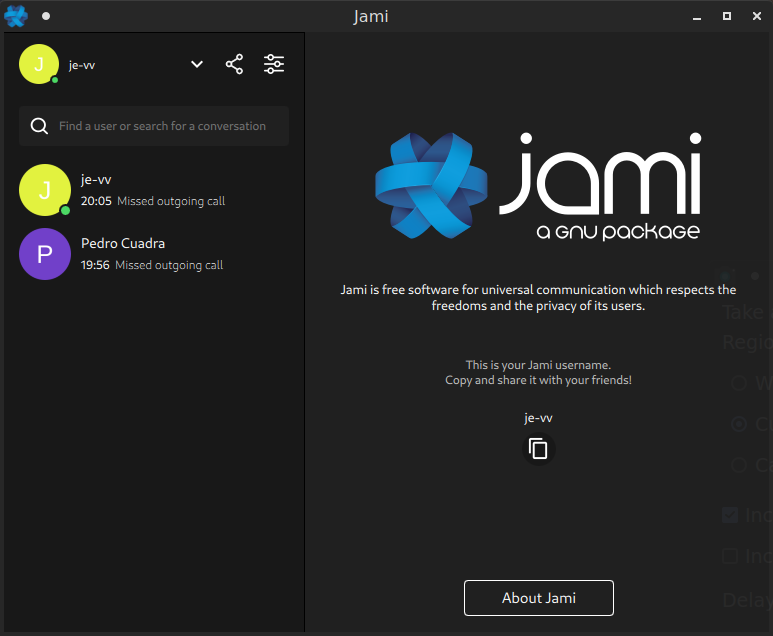Click the je-vv account name in header

(x=82, y=65)
